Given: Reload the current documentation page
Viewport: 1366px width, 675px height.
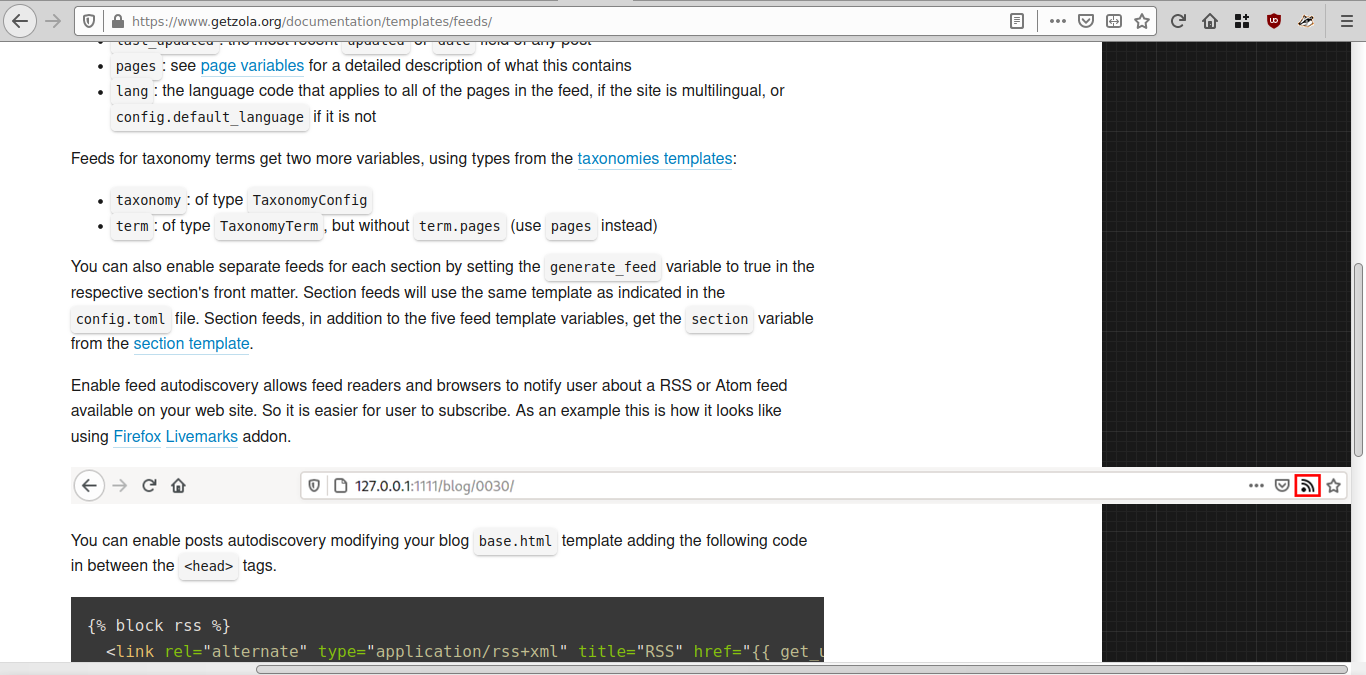Looking at the screenshot, I should pos(1177,20).
